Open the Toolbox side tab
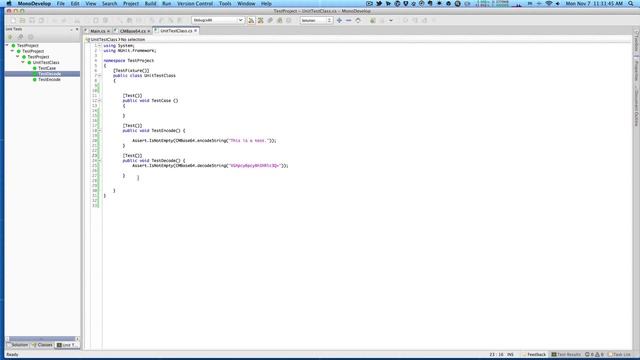Screen dimensions: 640x360 tap(636, 41)
